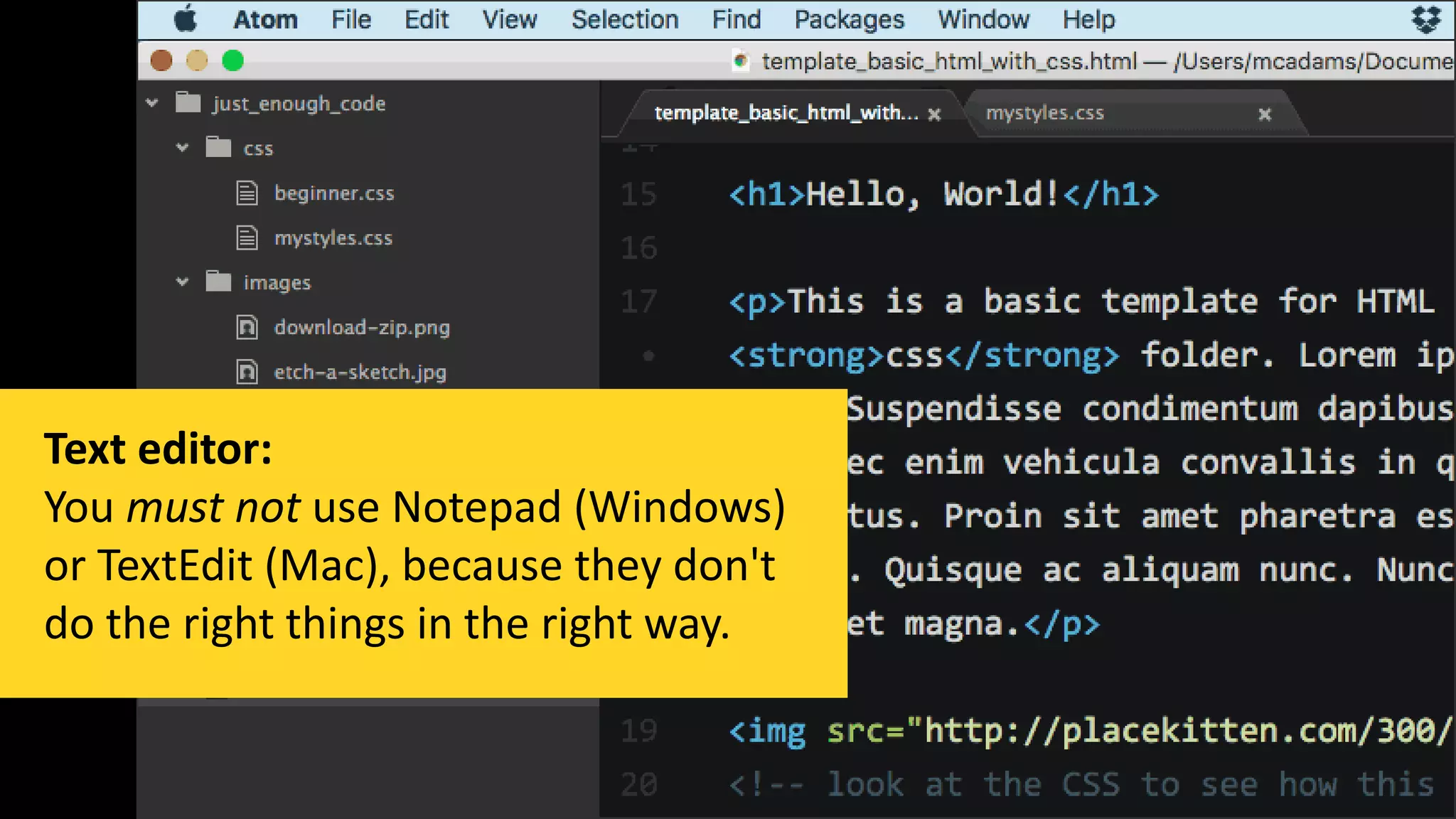This screenshot has width=1456, height=819.
Task: Click the green zoom window button
Action: [232, 61]
